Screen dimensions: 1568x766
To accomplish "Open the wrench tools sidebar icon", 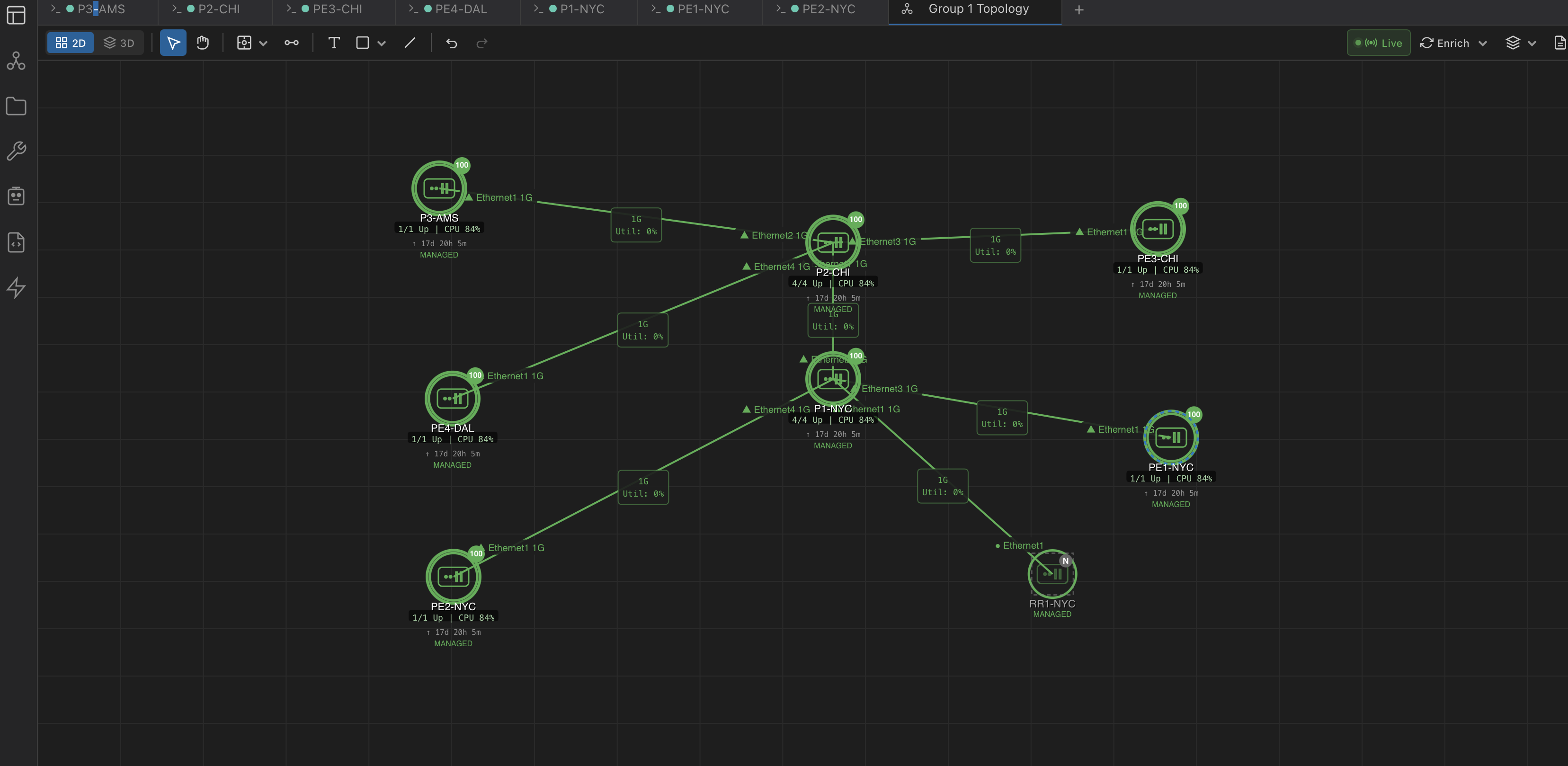I will (17, 151).
